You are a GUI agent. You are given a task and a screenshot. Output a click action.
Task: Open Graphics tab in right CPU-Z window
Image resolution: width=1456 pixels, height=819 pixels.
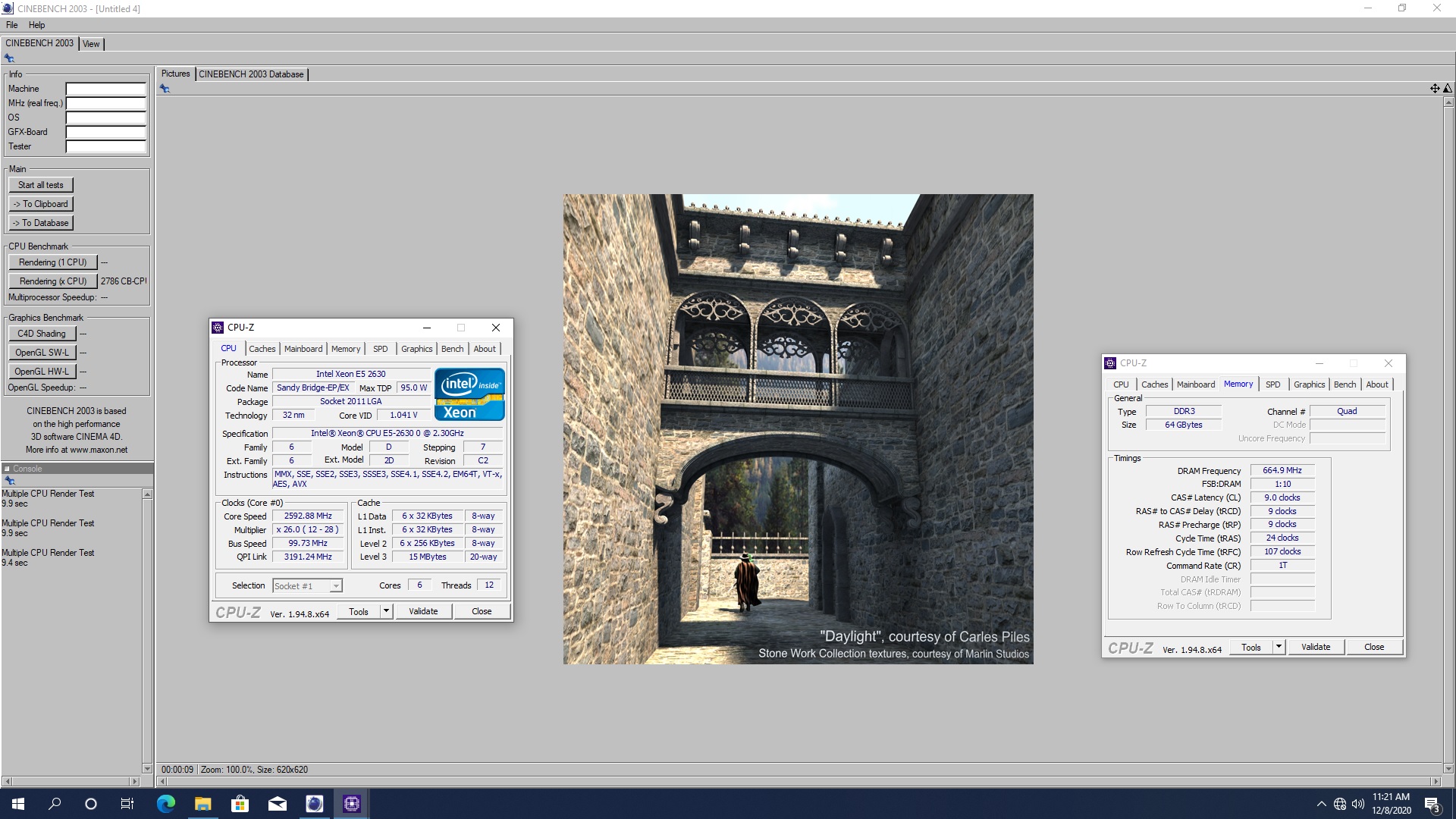1309,384
